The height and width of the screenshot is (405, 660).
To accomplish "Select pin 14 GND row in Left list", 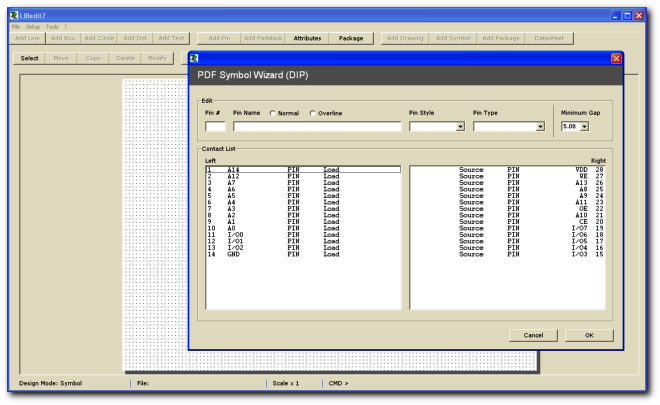I will coord(303,254).
